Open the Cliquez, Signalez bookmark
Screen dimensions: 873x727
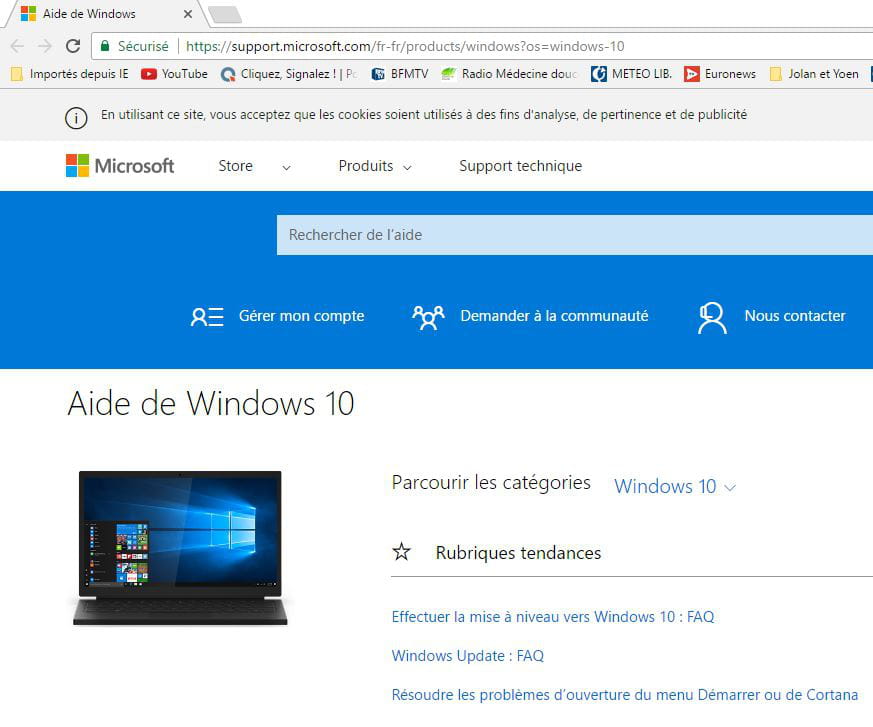pos(289,73)
